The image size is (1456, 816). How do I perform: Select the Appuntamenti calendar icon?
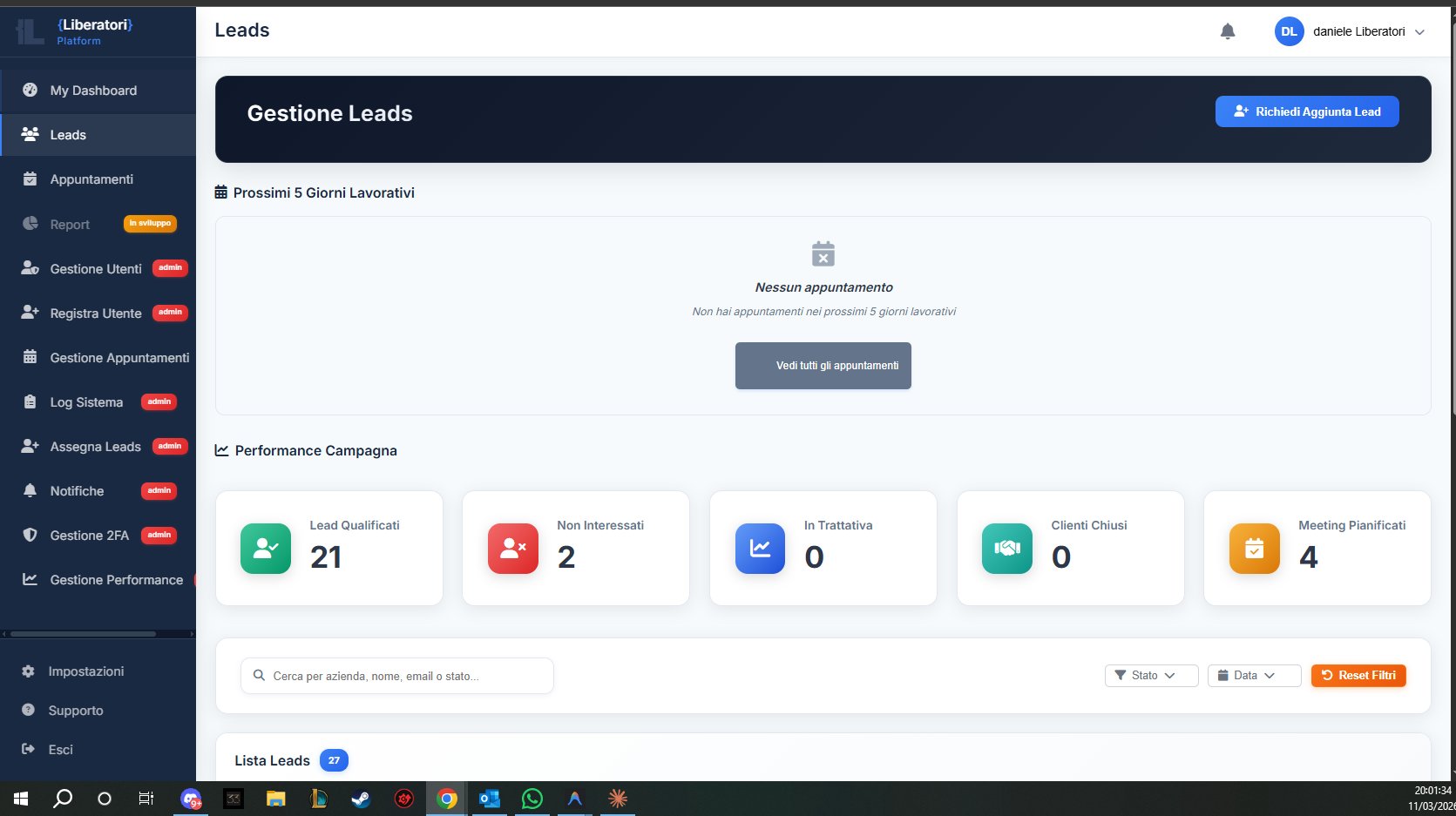[30, 179]
